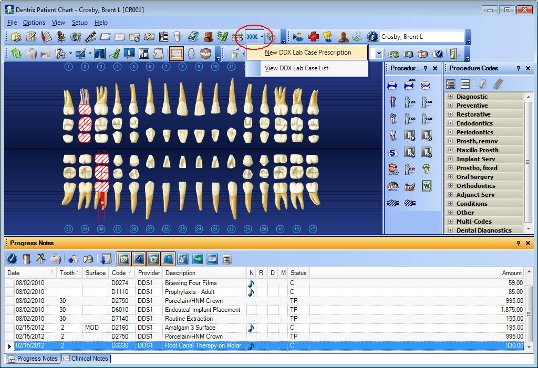The height and width of the screenshot is (368, 538).
Task: Switch to the Clinical Notes tab
Action: [x=86, y=359]
